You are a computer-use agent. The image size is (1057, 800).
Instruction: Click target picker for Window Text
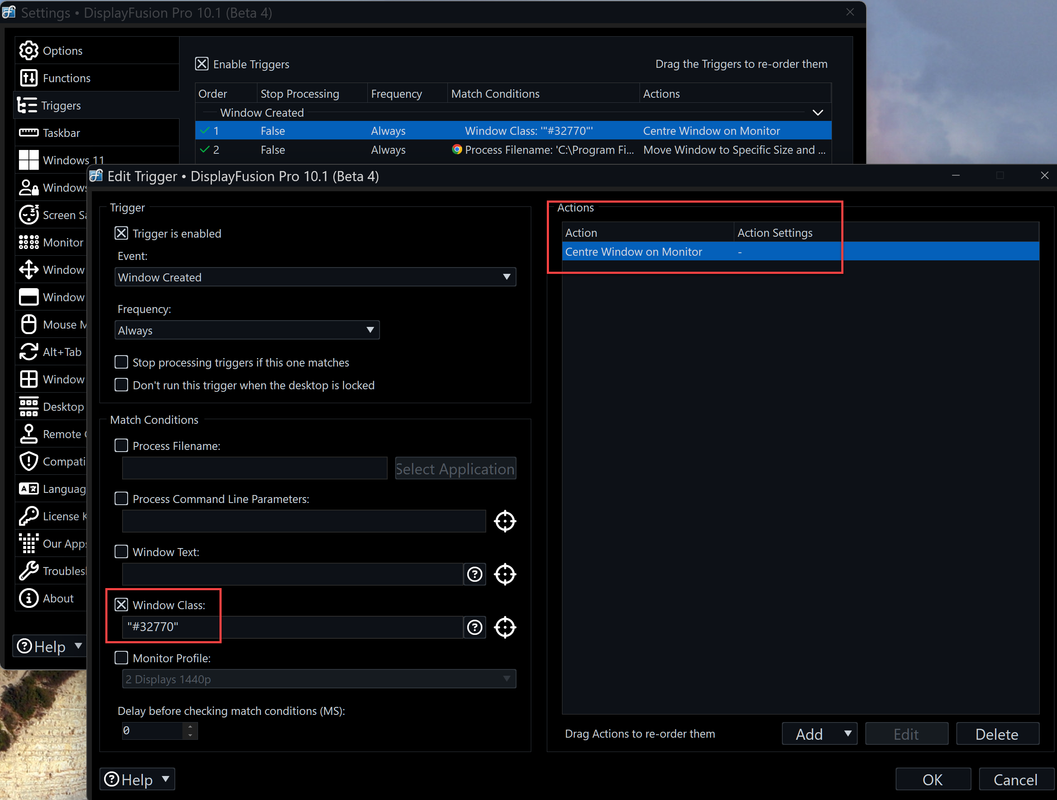tap(505, 574)
